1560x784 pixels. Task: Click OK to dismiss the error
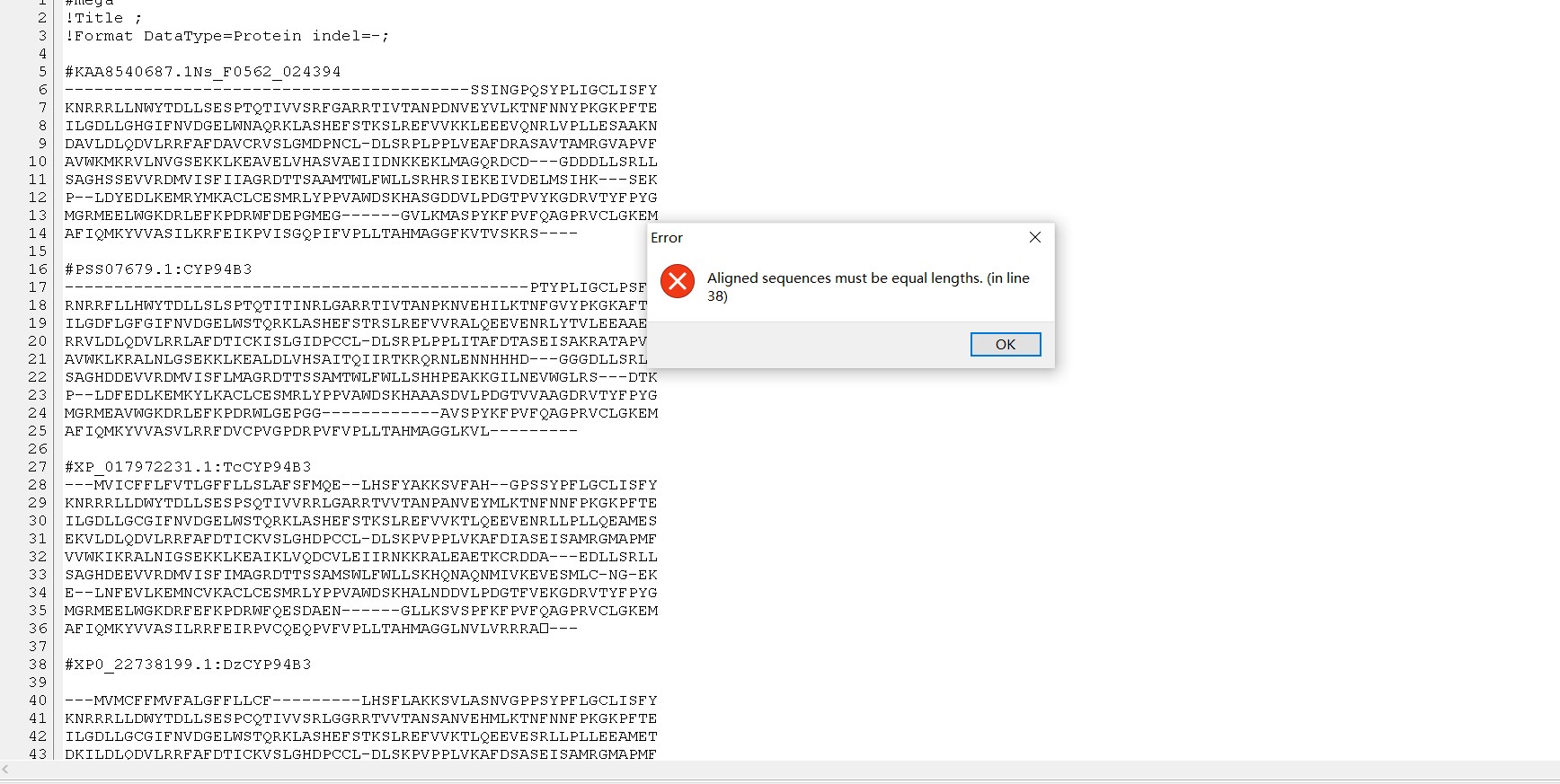1005,344
